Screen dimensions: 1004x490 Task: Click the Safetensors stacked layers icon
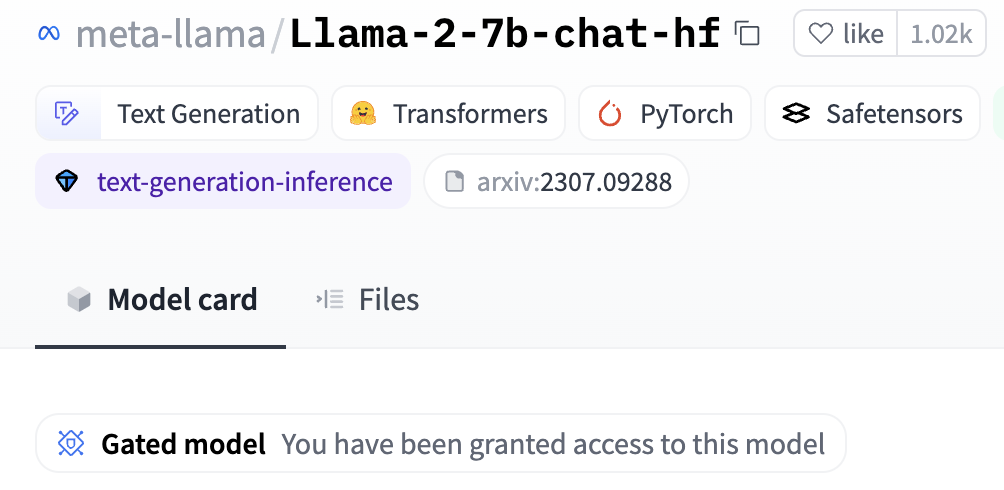(796, 114)
